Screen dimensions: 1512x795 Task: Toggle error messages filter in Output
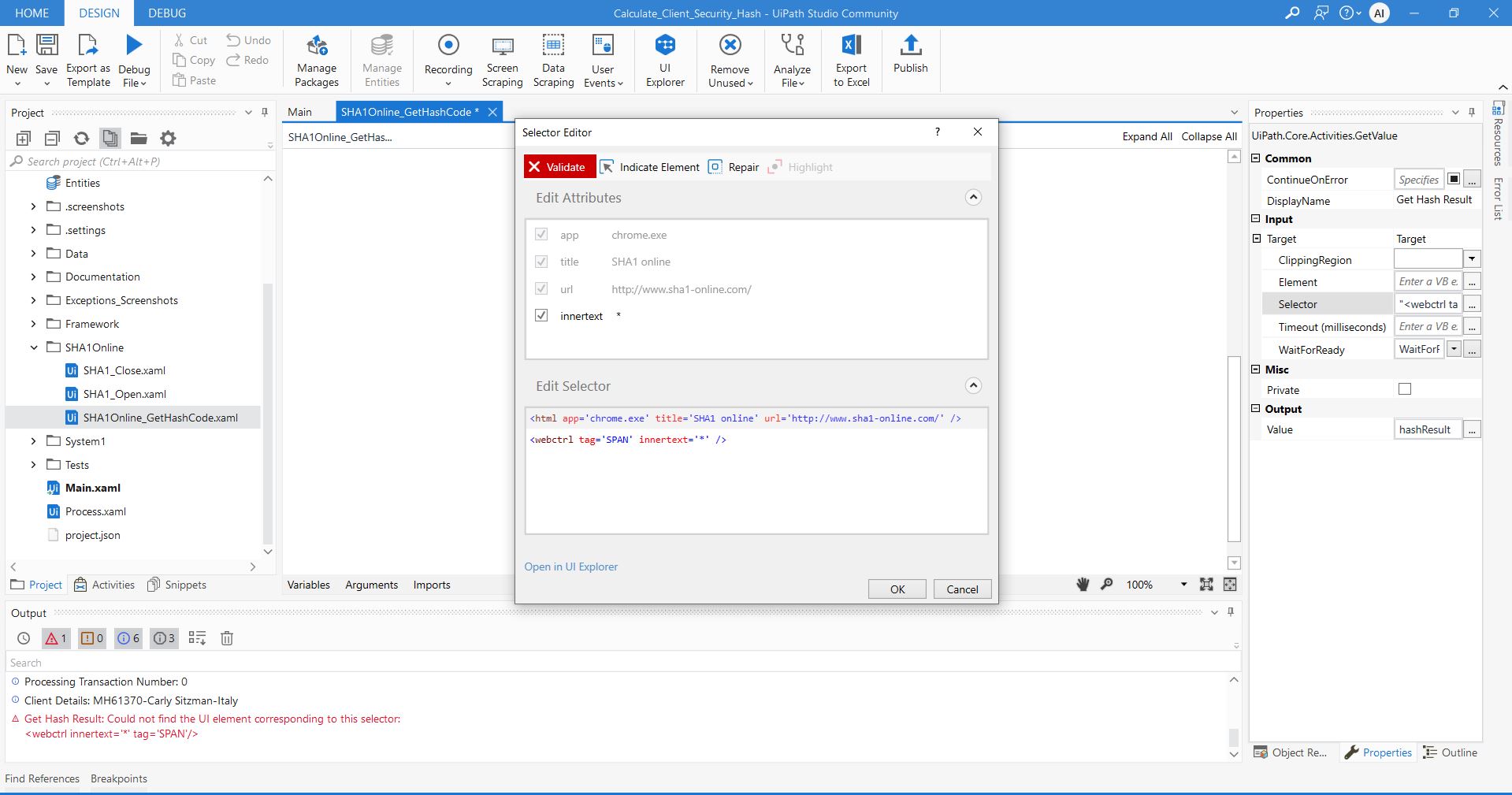(56, 638)
